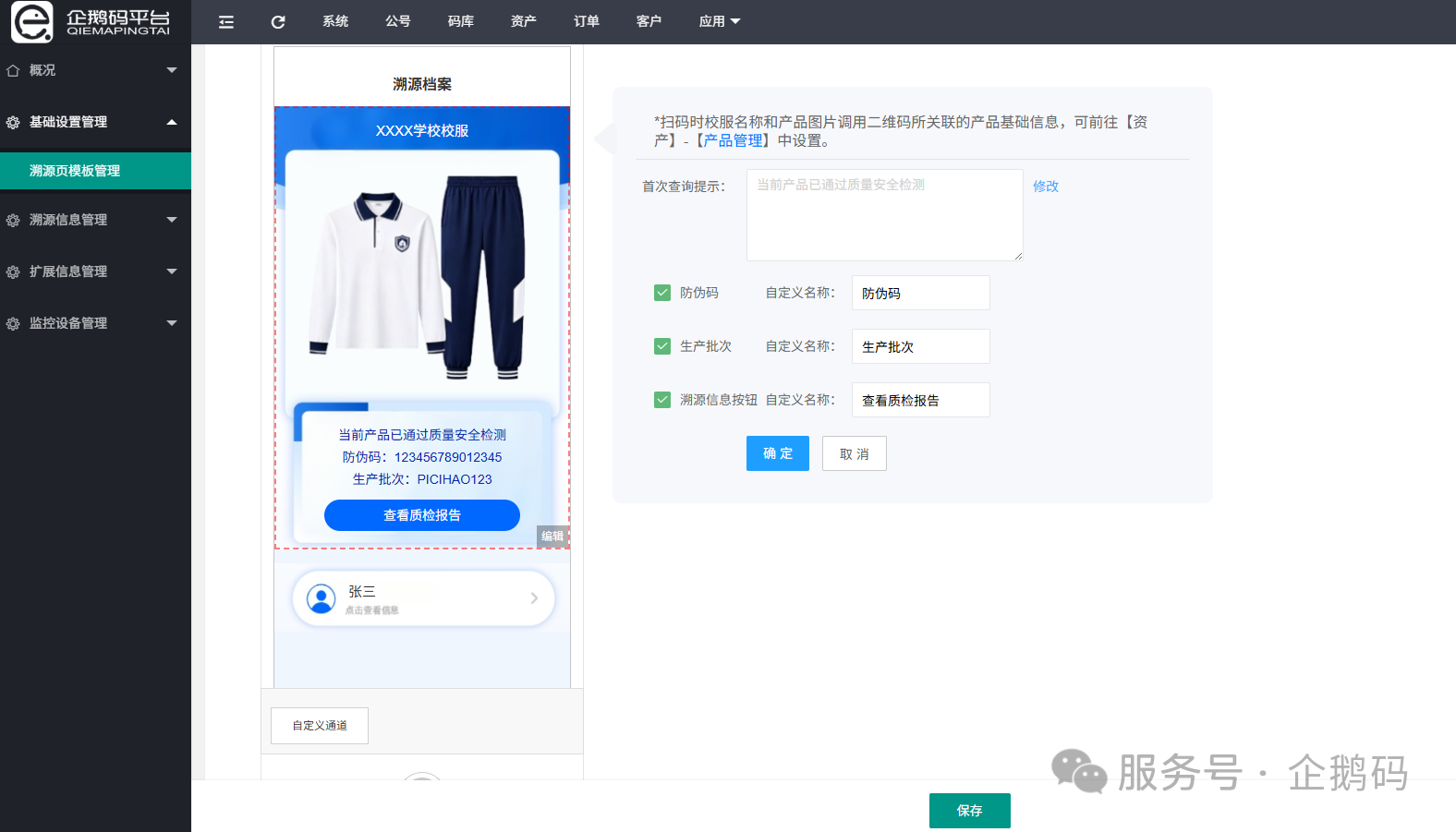Click the 查看质检报告 custom name input

[921, 400]
